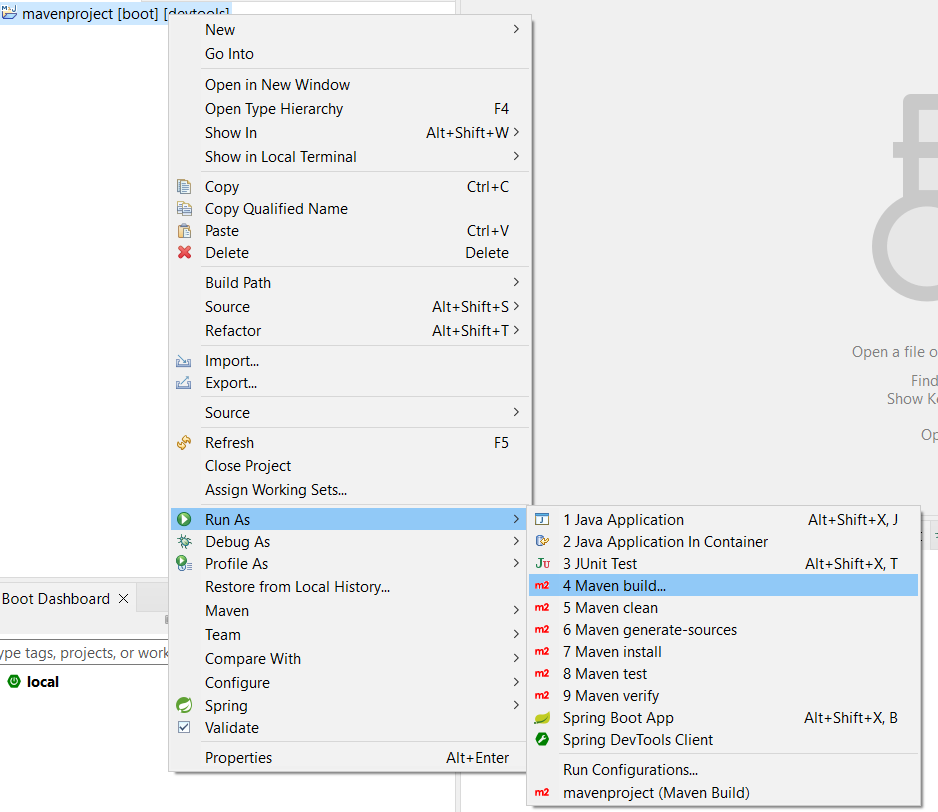938x812 pixels.
Task: Expand the Maven submenu arrow
Action: 516,610
